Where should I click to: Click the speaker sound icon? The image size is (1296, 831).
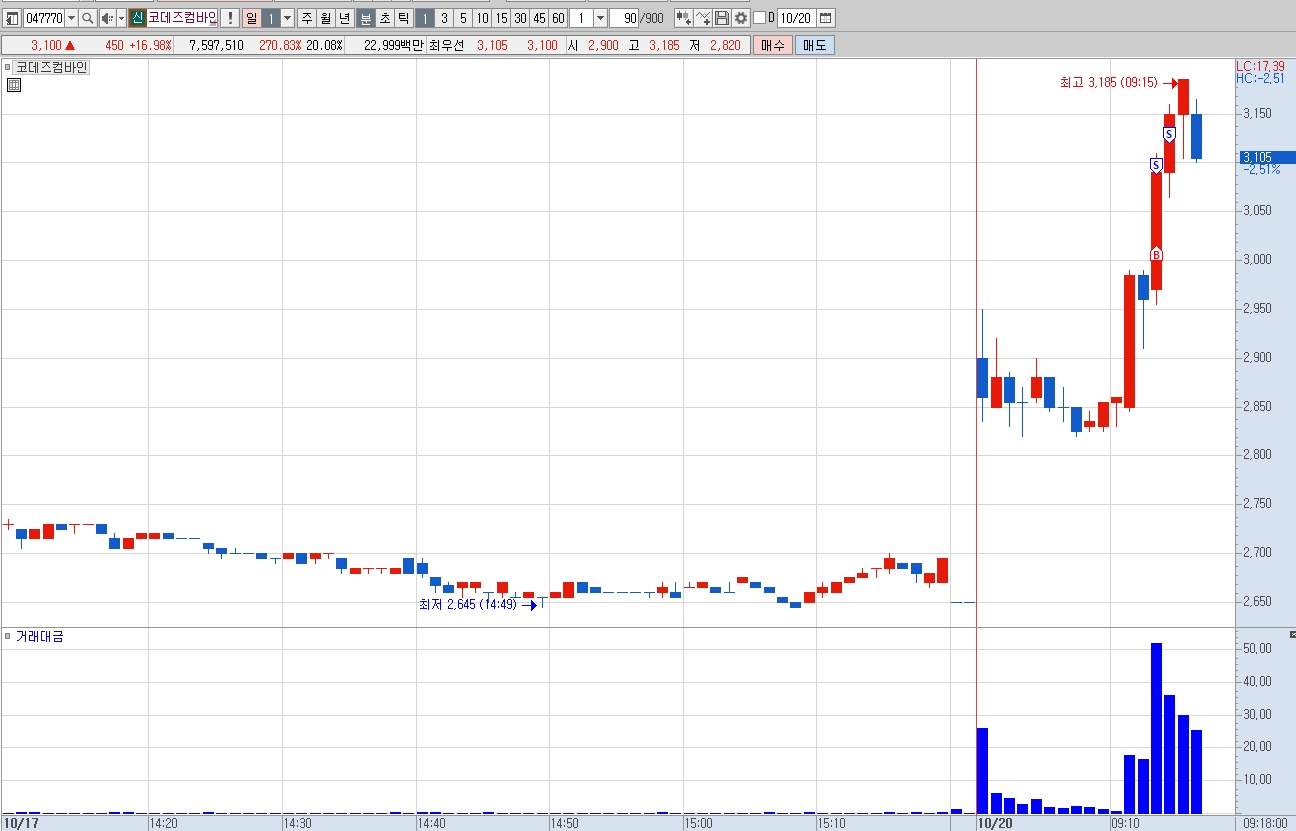(x=107, y=18)
